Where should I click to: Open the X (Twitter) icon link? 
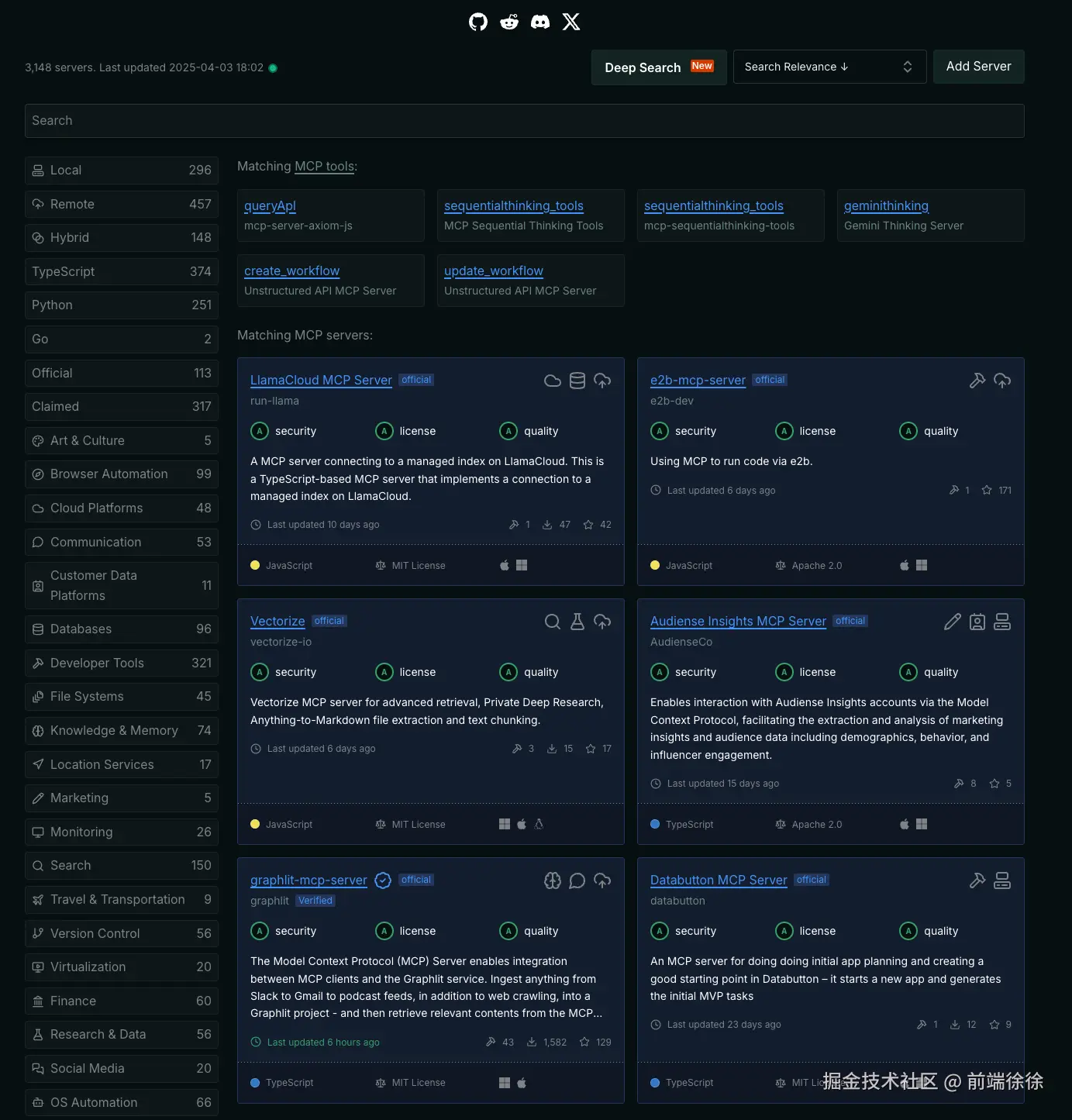point(571,22)
